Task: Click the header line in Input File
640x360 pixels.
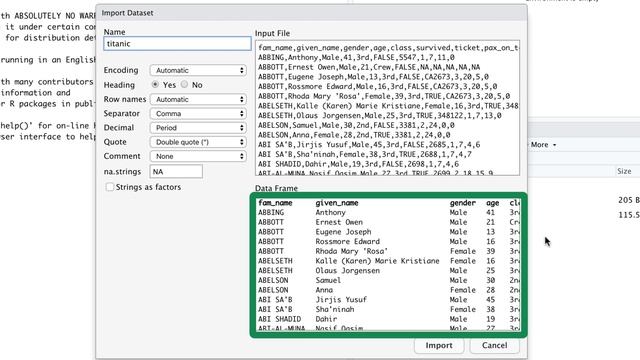Action: [388, 48]
